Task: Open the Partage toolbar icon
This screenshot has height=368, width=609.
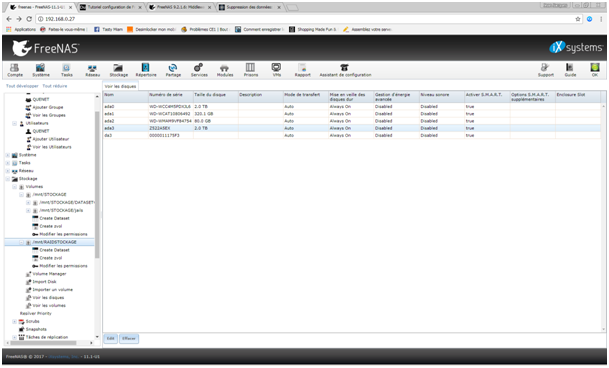Action: pos(173,70)
